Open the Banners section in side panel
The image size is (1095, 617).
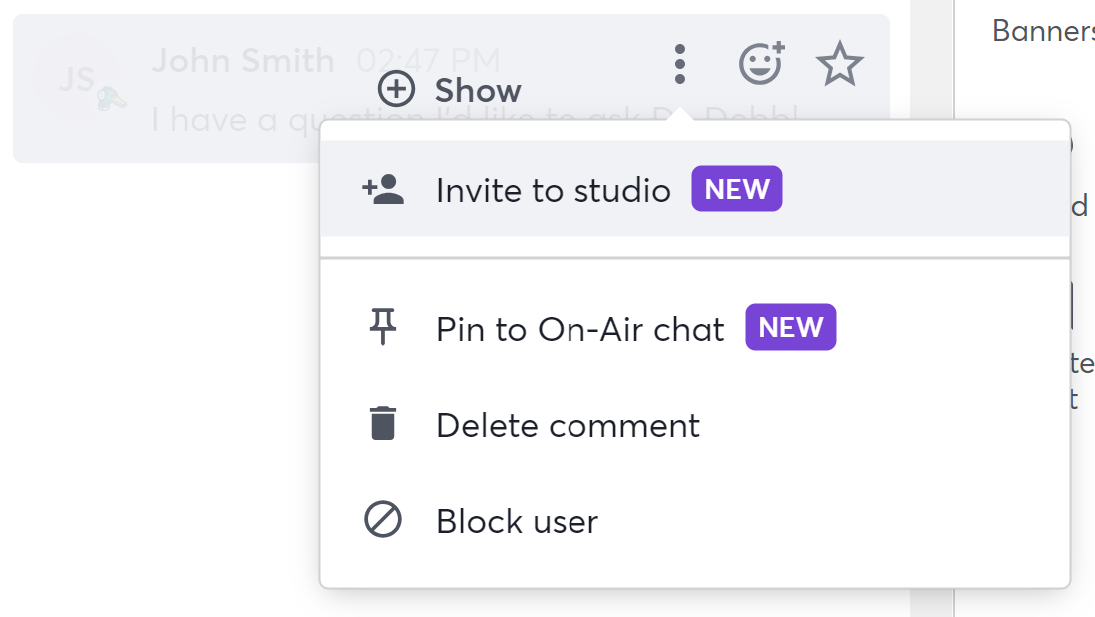tap(1042, 31)
